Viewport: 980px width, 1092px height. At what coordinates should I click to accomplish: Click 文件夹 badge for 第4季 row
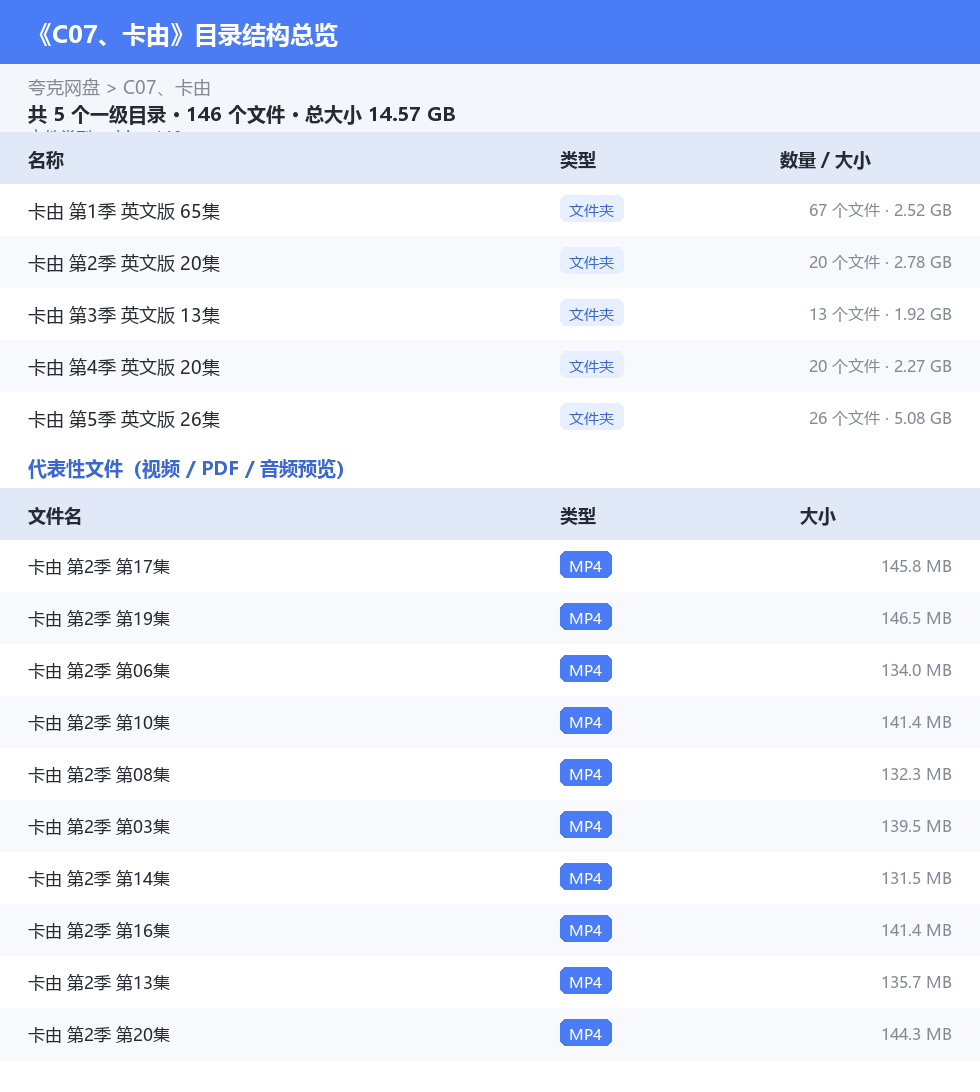[x=591, y=366]
